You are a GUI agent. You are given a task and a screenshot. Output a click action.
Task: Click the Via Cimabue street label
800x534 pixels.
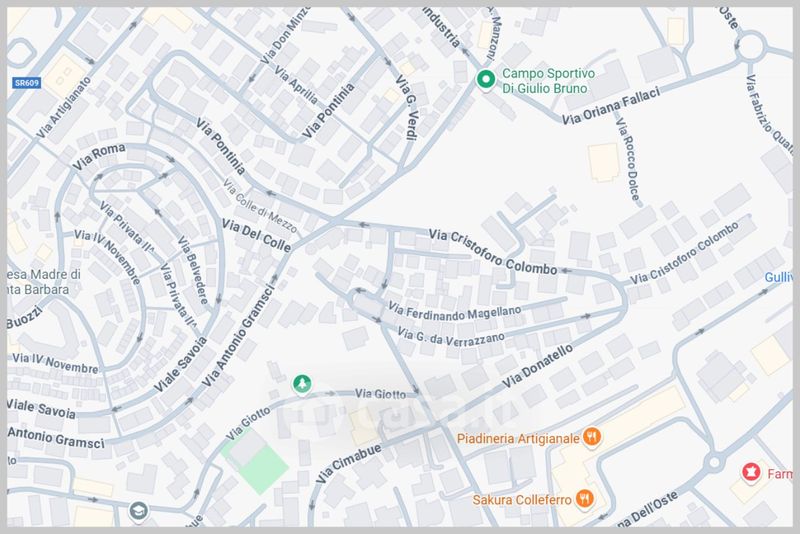[348, 464]
